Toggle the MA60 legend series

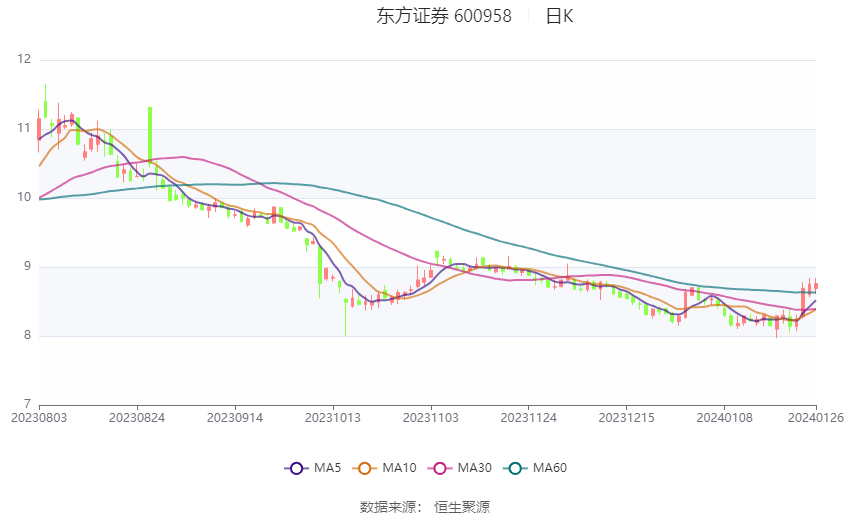pos(535,468)
